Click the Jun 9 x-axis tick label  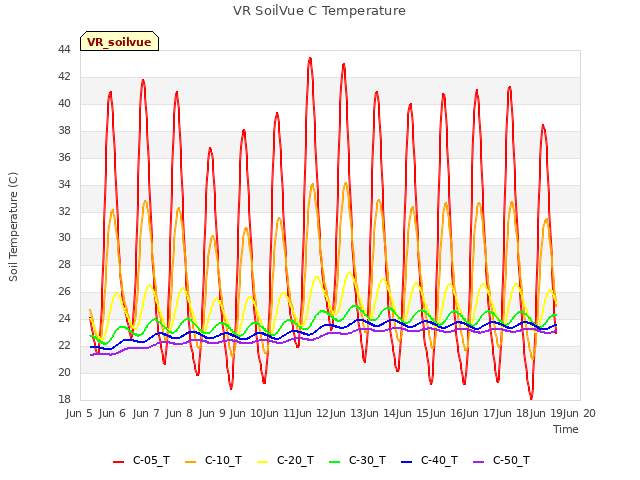coord(212,413)
